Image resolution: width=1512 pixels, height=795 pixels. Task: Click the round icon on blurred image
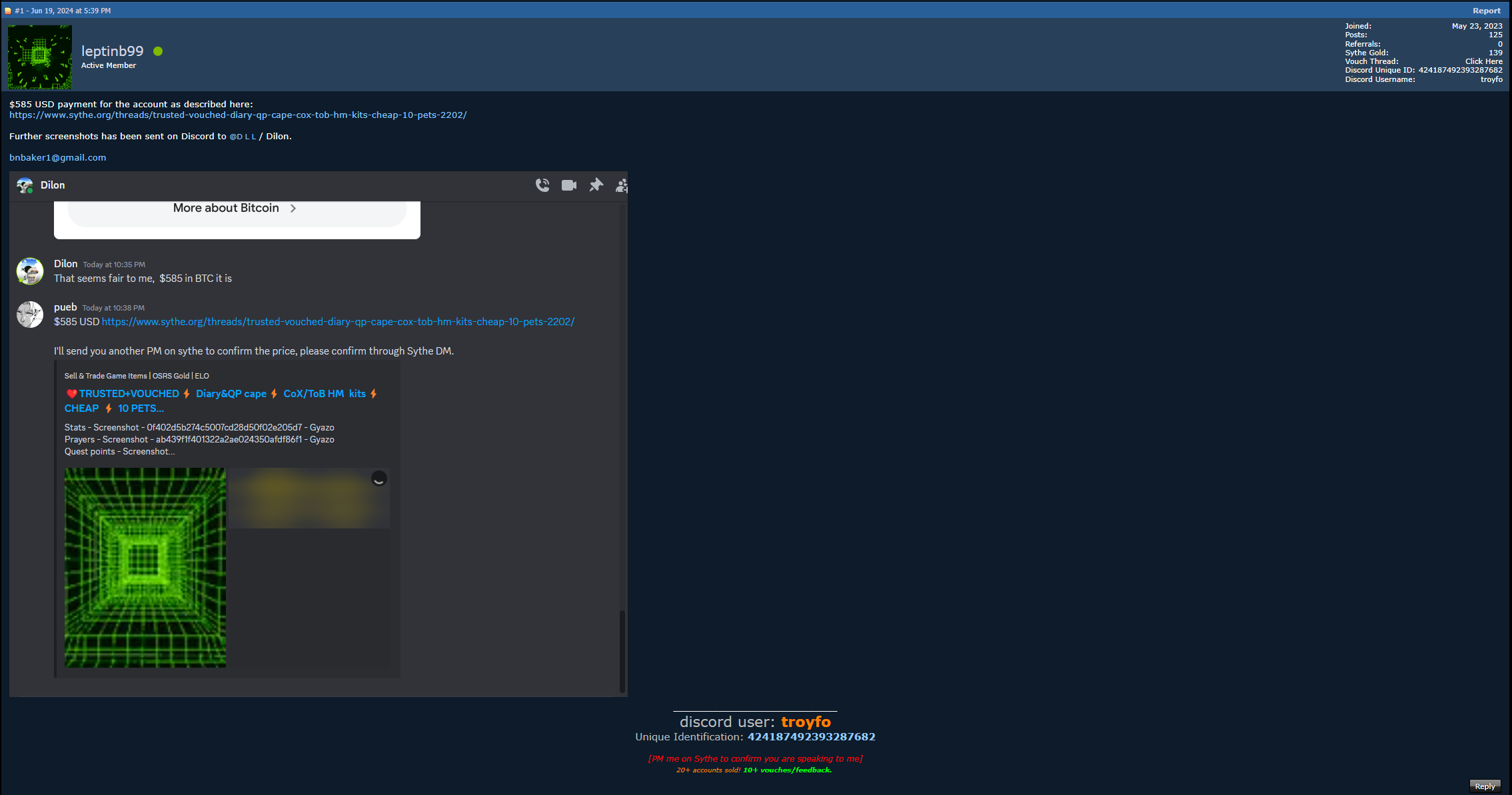point(378,478)
